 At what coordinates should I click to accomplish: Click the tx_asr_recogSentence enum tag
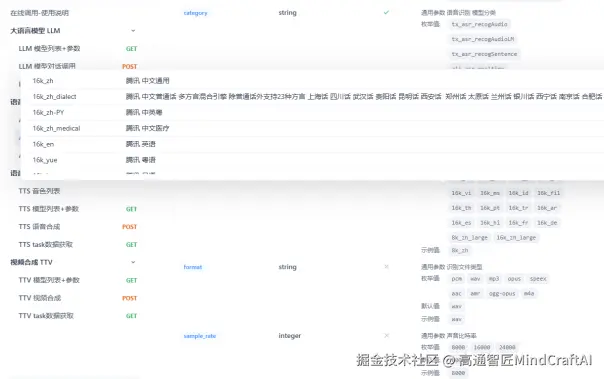(484, 54)
